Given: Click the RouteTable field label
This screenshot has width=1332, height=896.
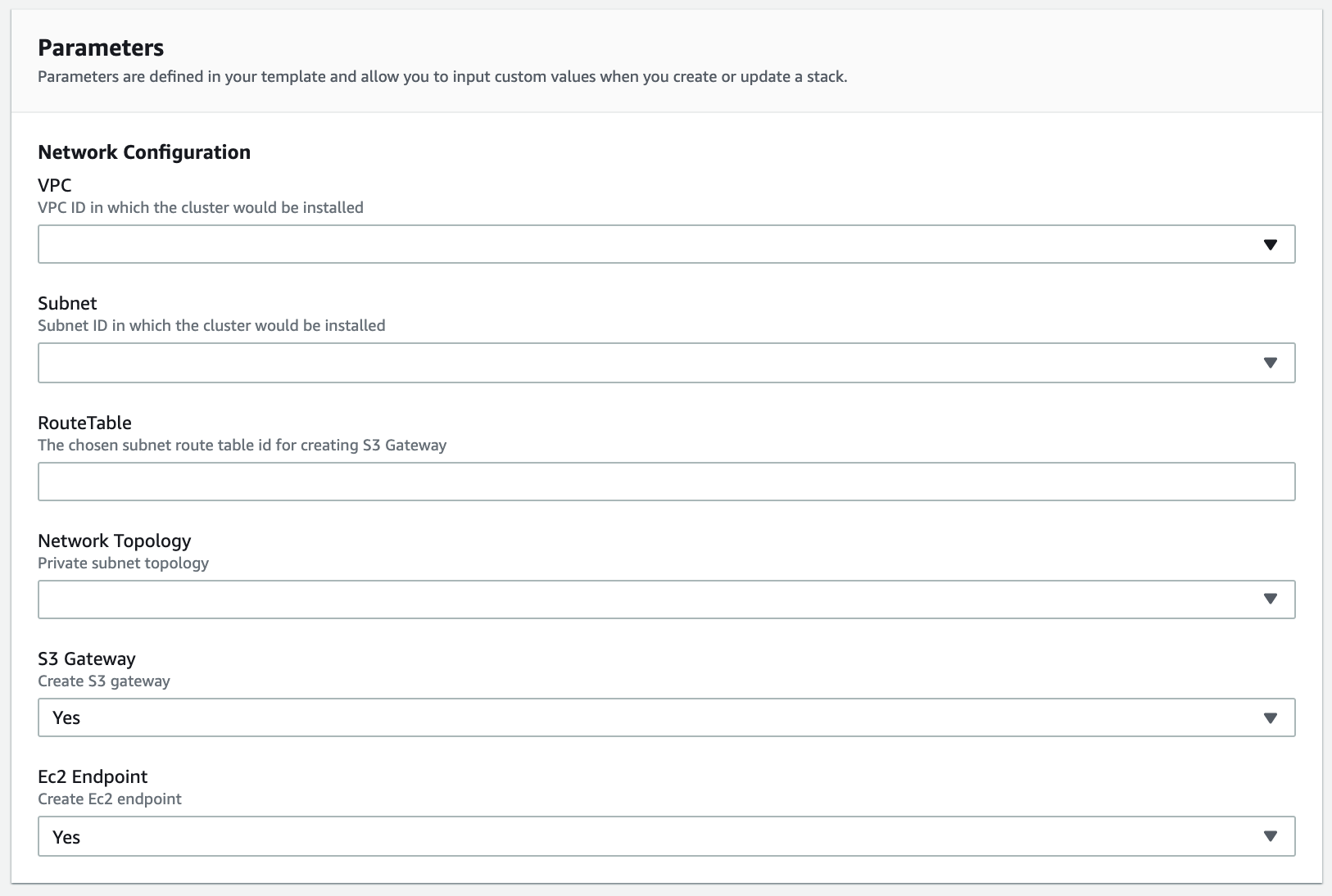Looking at the screenshot, I should tap(84, 423).
